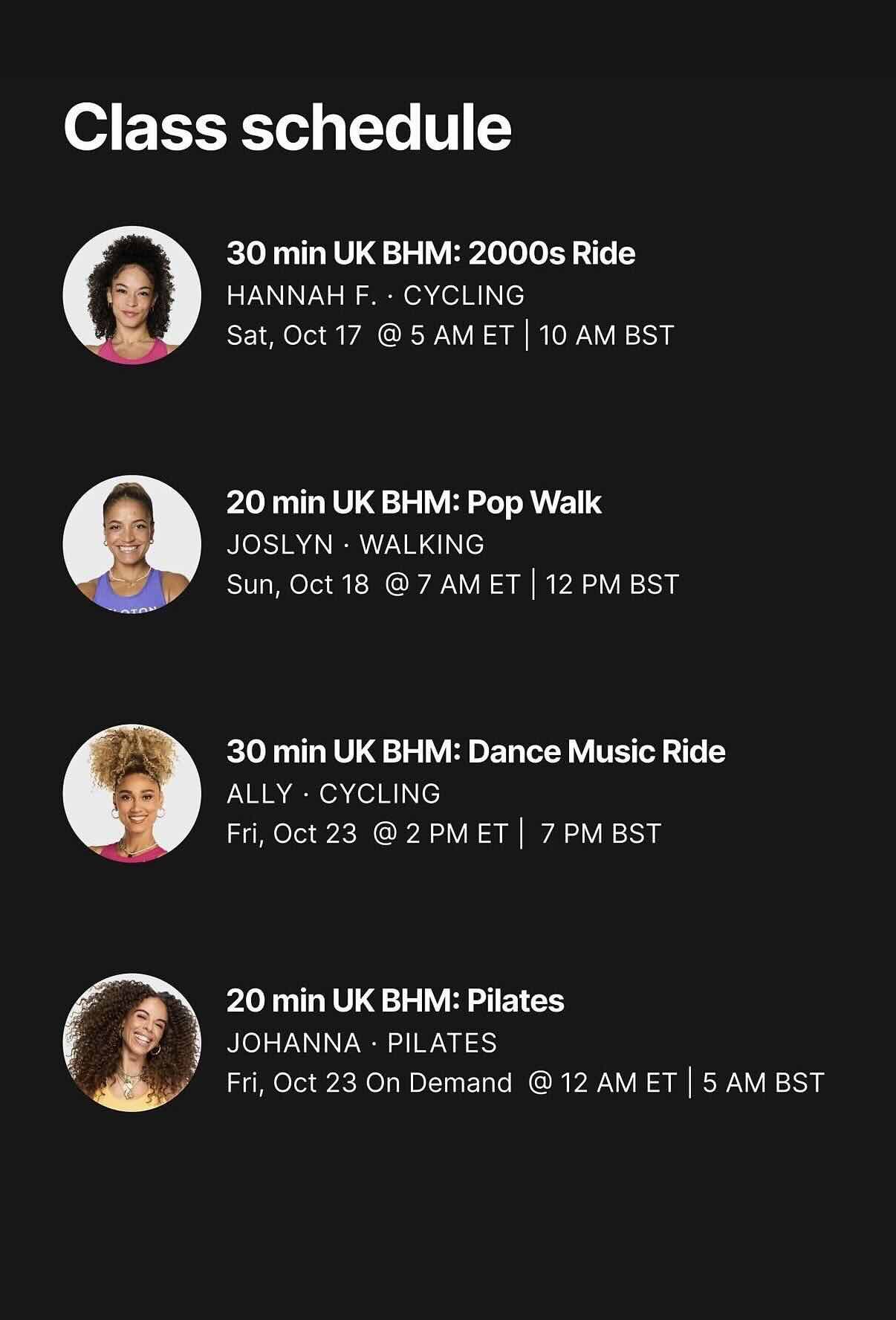Click Sun, Oct 18 class time
896x1320 pixels.
click(453, 584)
